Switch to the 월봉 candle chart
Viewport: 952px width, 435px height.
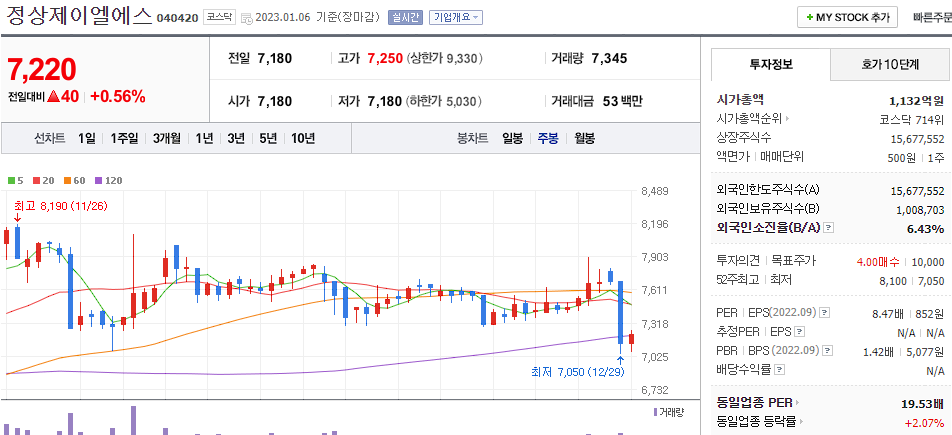tap(585, 139)
